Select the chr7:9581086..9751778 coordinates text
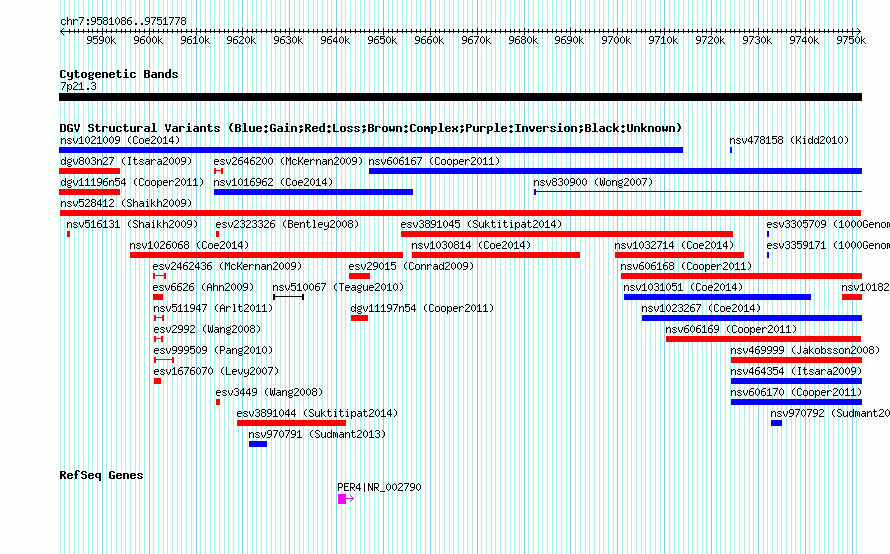This screenshot has height=554, width=890. pyautogui.click(x=123, y=22)
